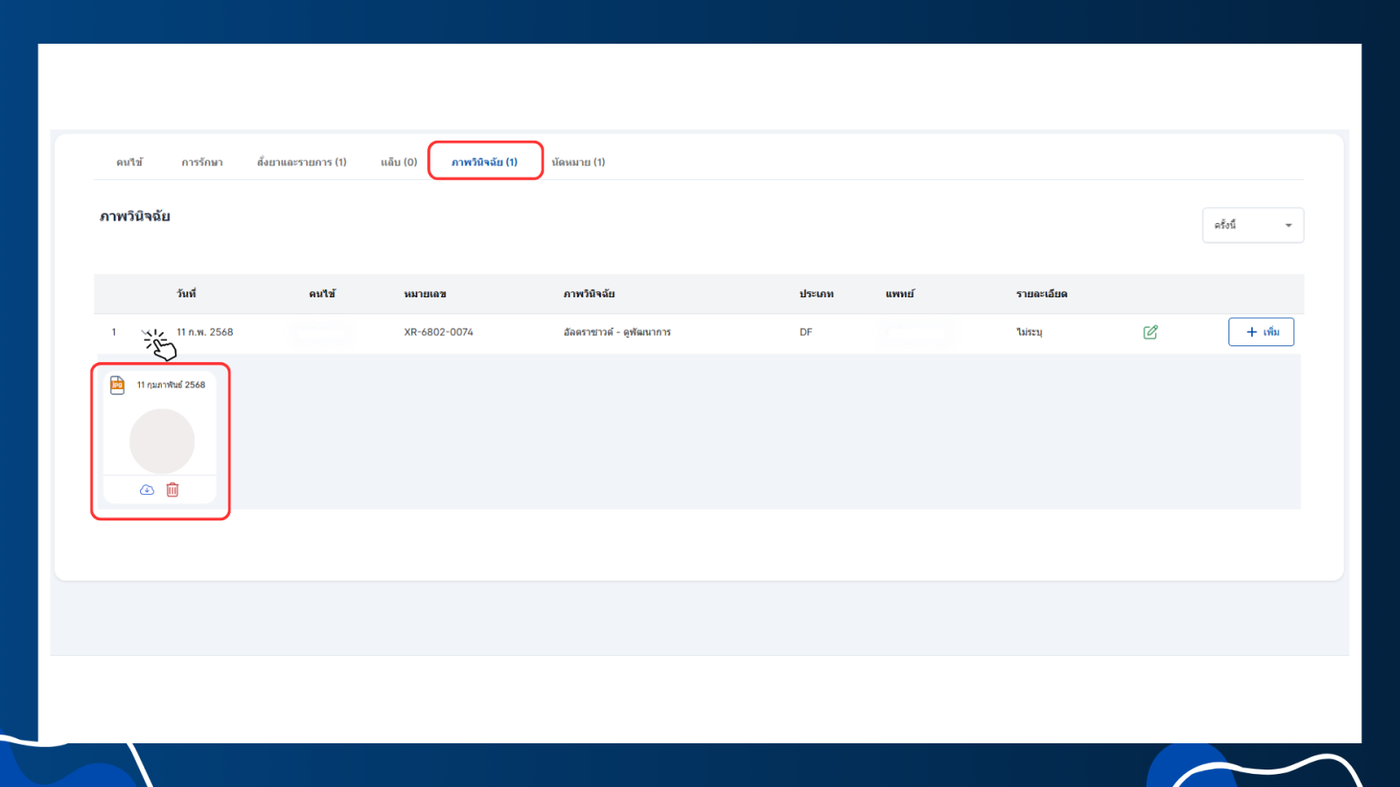Delete the image using red trash icon
1400x787 pixels.
coord(172,490)
